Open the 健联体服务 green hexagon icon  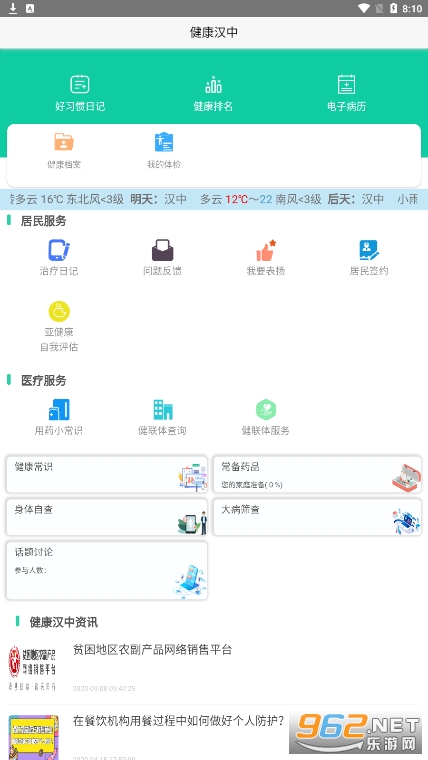pos(266,410)
